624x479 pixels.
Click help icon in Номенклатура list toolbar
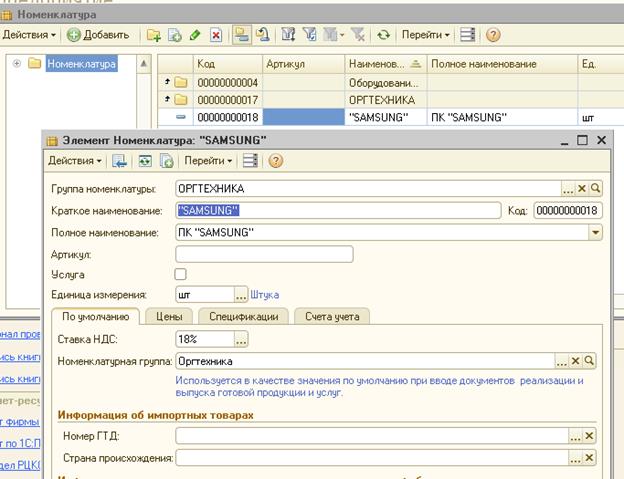(493, 35)
